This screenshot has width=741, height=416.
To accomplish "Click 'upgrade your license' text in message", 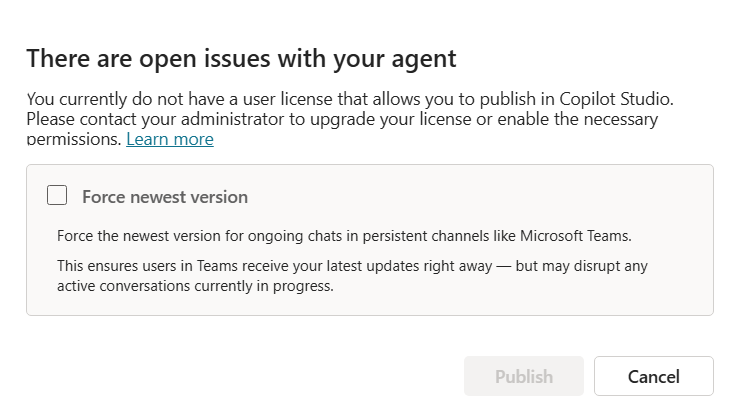I will click(x=391, y=119).
